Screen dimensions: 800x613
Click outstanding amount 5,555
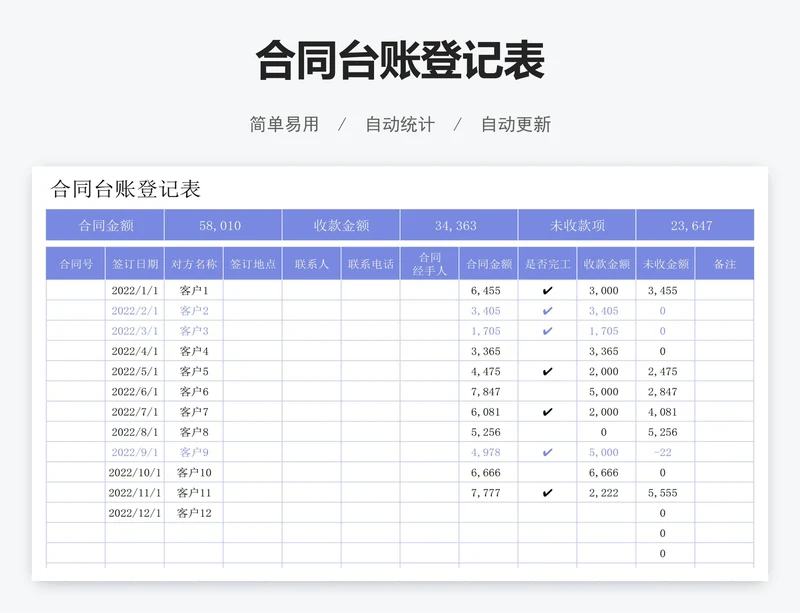coord(663,493)
